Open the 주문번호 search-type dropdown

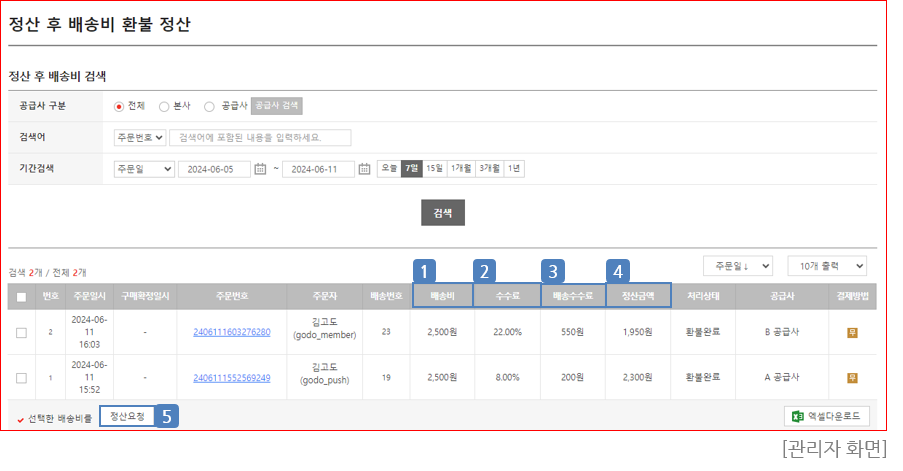coord(140,137)
